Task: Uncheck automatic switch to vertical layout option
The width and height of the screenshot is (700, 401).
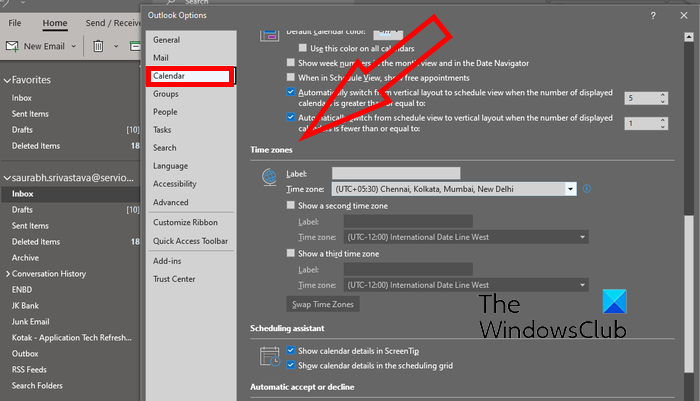Action: 291,117
